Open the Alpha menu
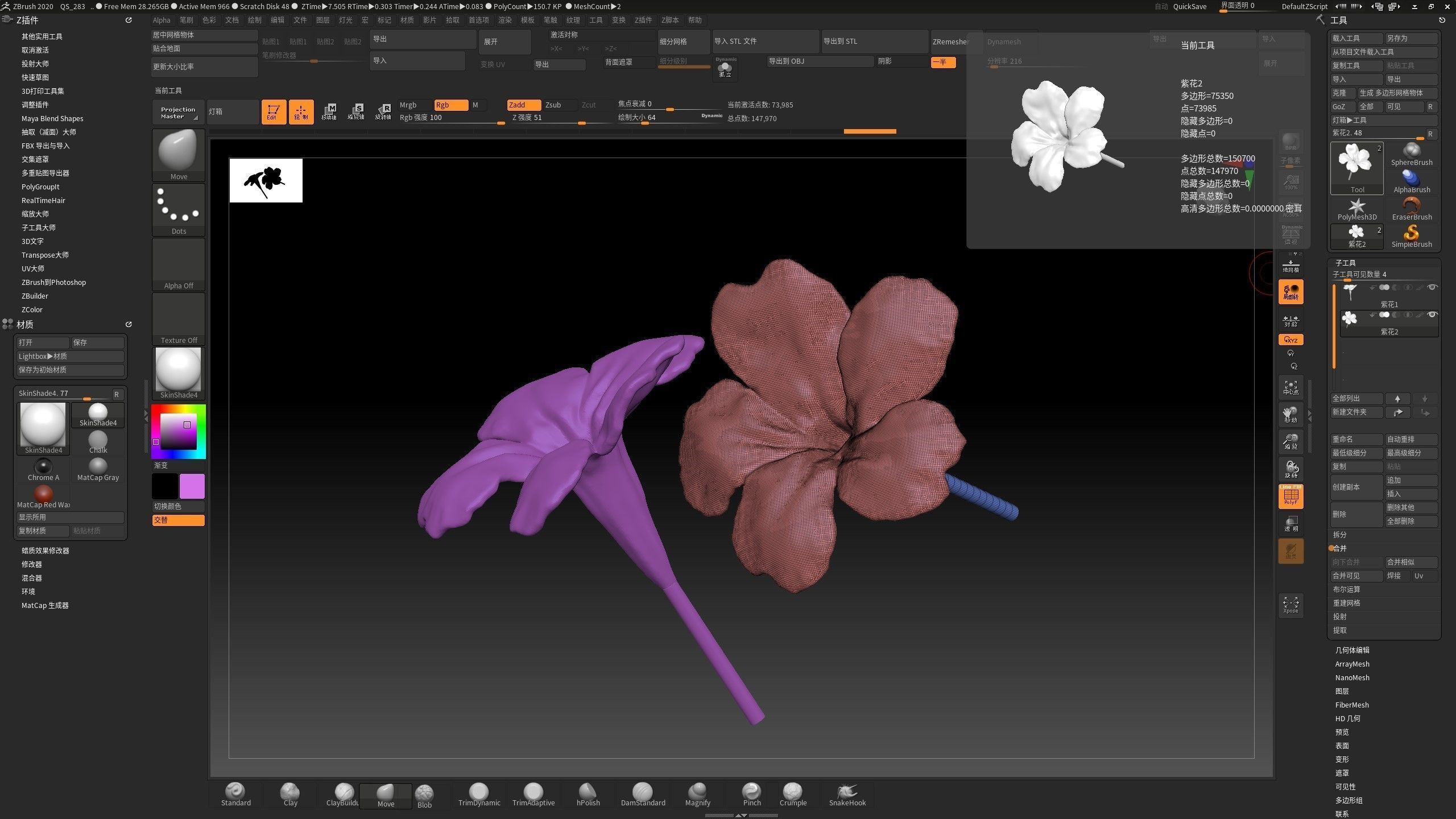 tap(162, 20)
